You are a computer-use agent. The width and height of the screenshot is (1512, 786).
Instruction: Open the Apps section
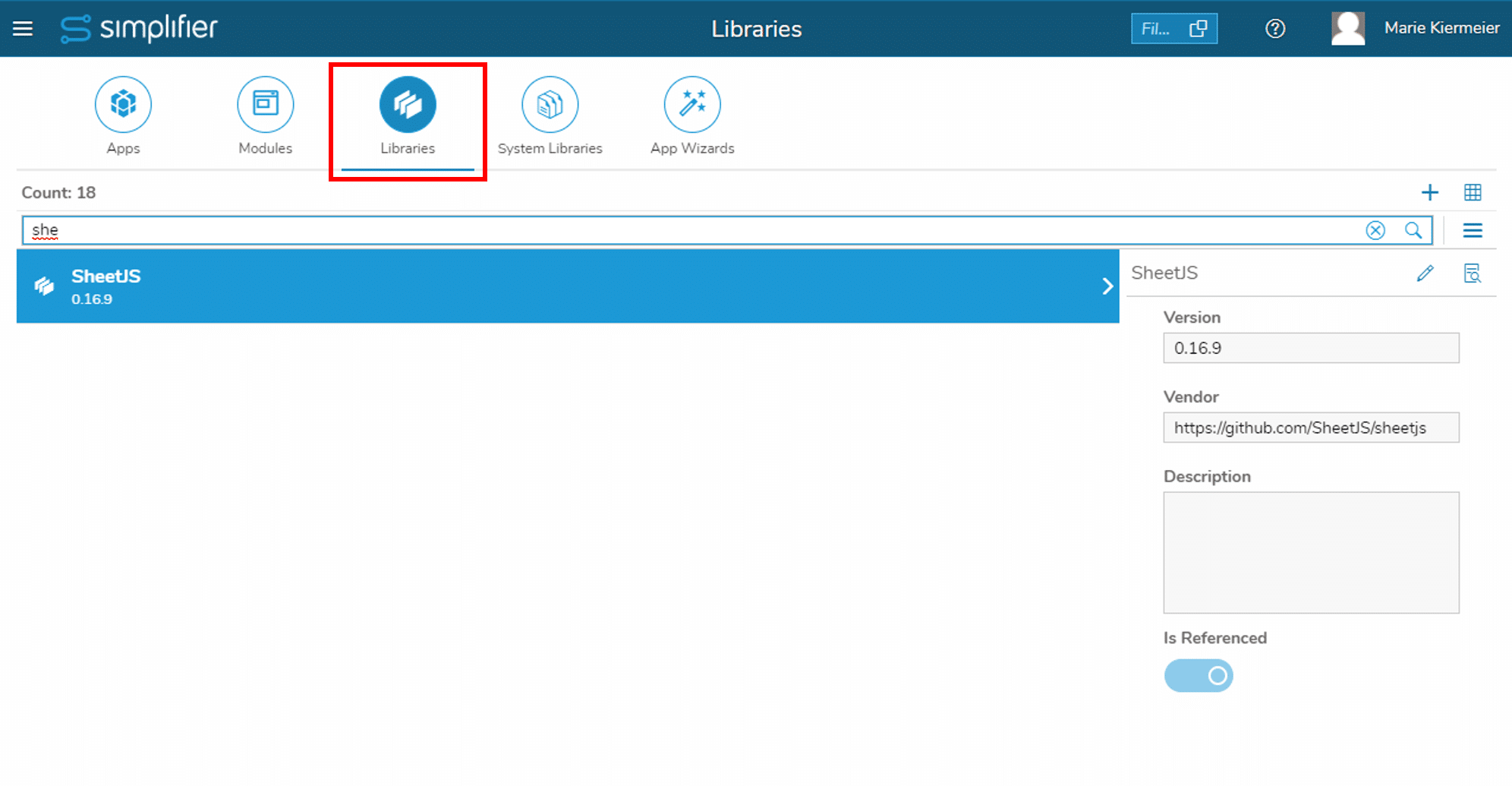pyautogui.click(x=123, y=116)
